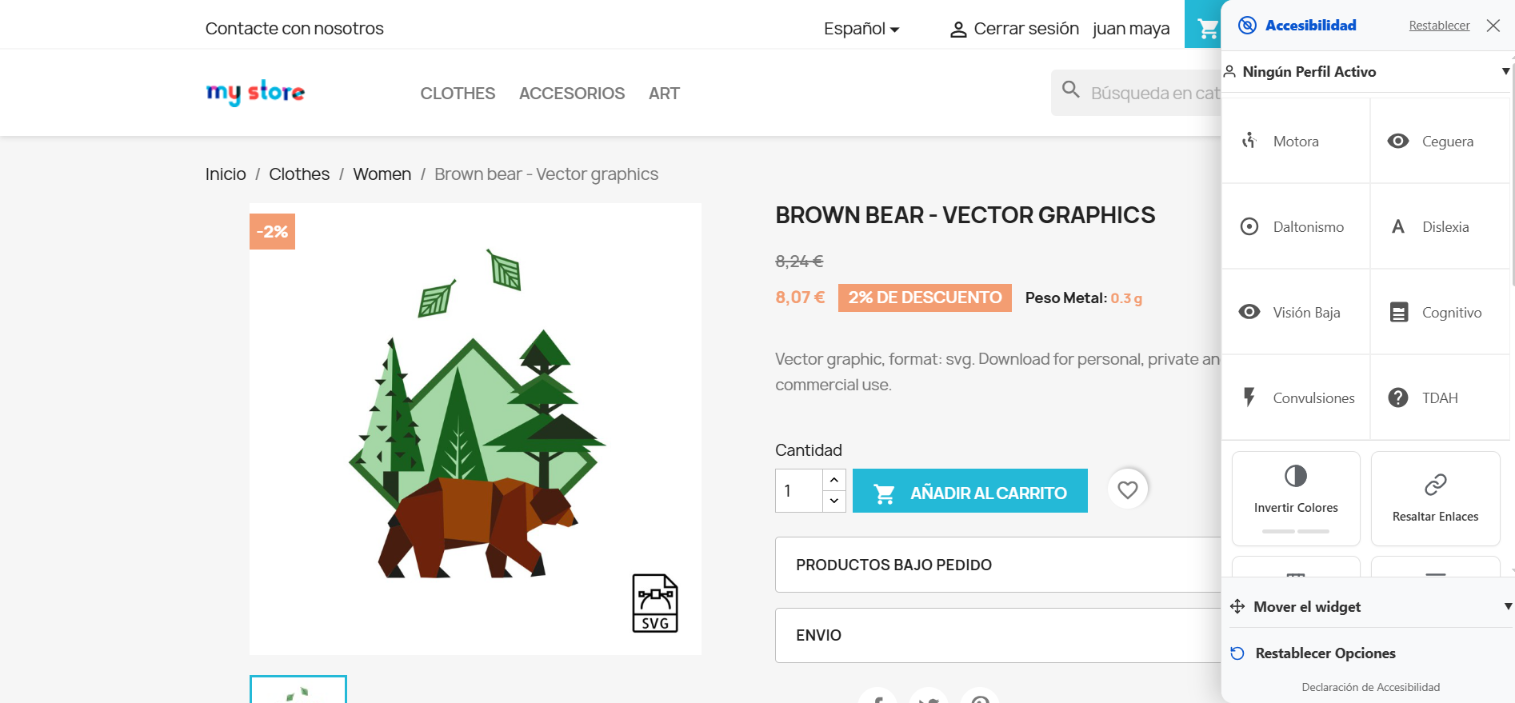Image resolution: width=1515 pixels, height=703 pixels.
Task: Open the Español language dropdown
Action: pos(861,29)
